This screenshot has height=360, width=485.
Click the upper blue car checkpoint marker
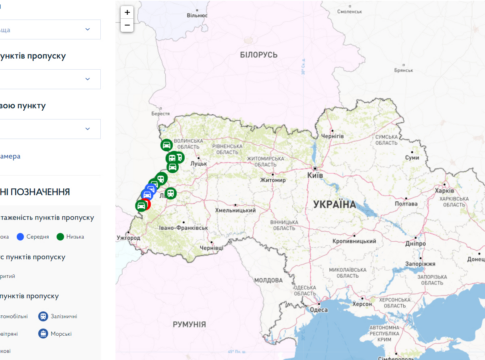click(151, 189)
